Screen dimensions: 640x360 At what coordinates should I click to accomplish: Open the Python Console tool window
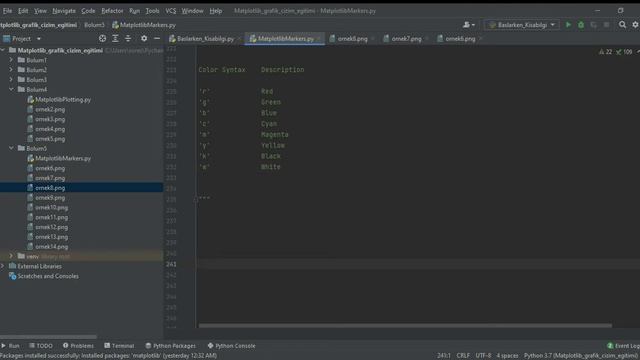231,346
